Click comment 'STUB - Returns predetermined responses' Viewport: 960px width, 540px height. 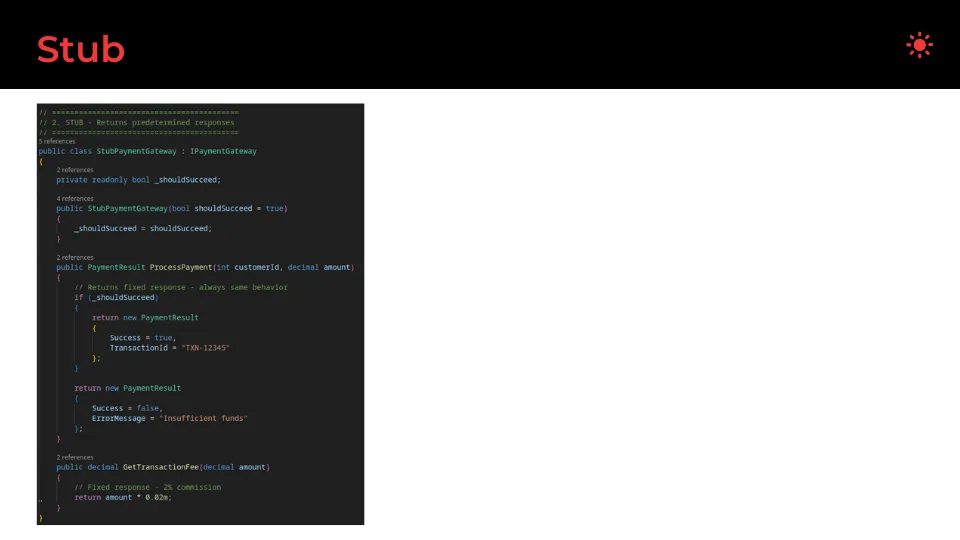pyautogui.click(x=149, y=122)
